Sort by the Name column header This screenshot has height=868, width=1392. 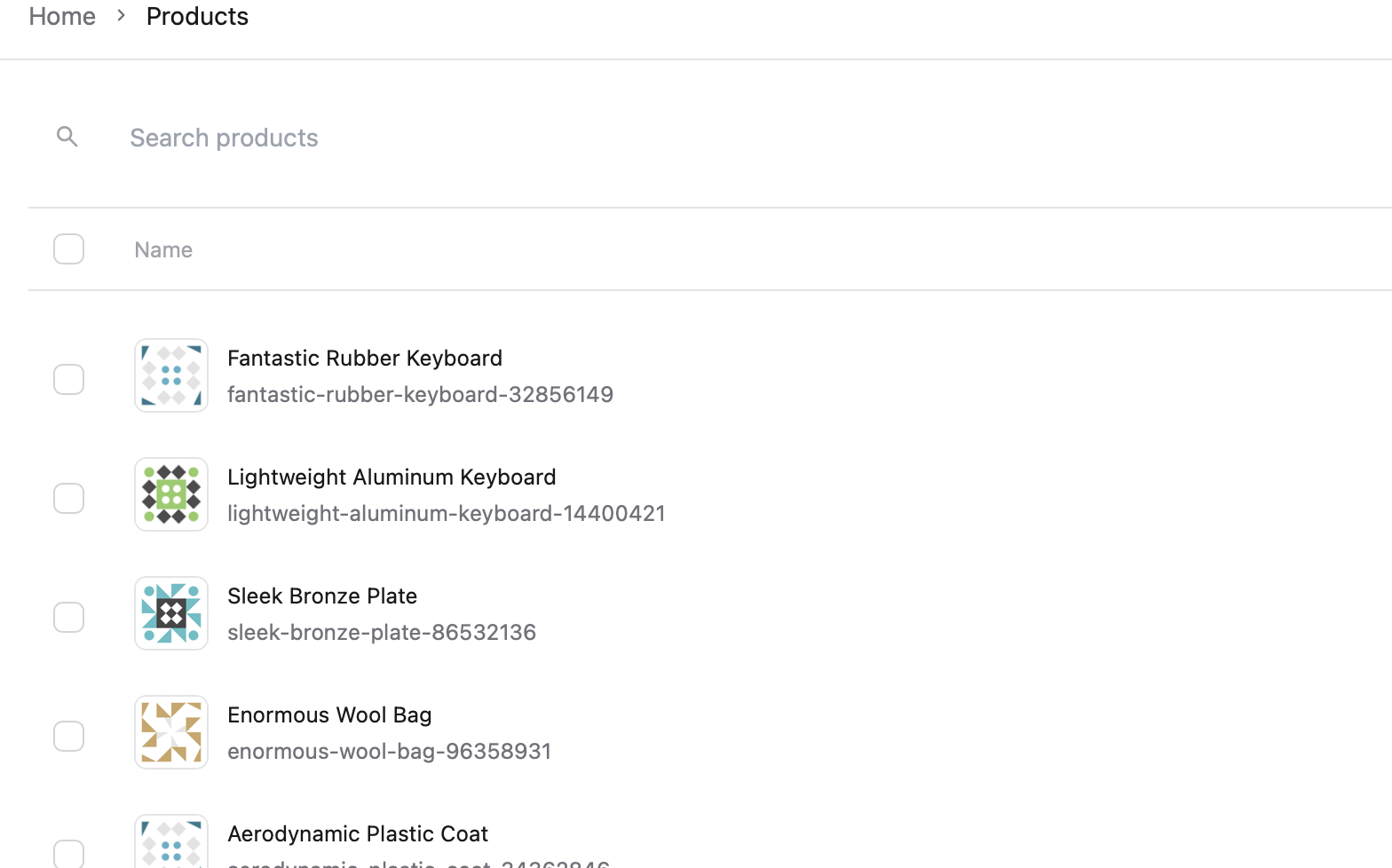click(x=163, y=250)
